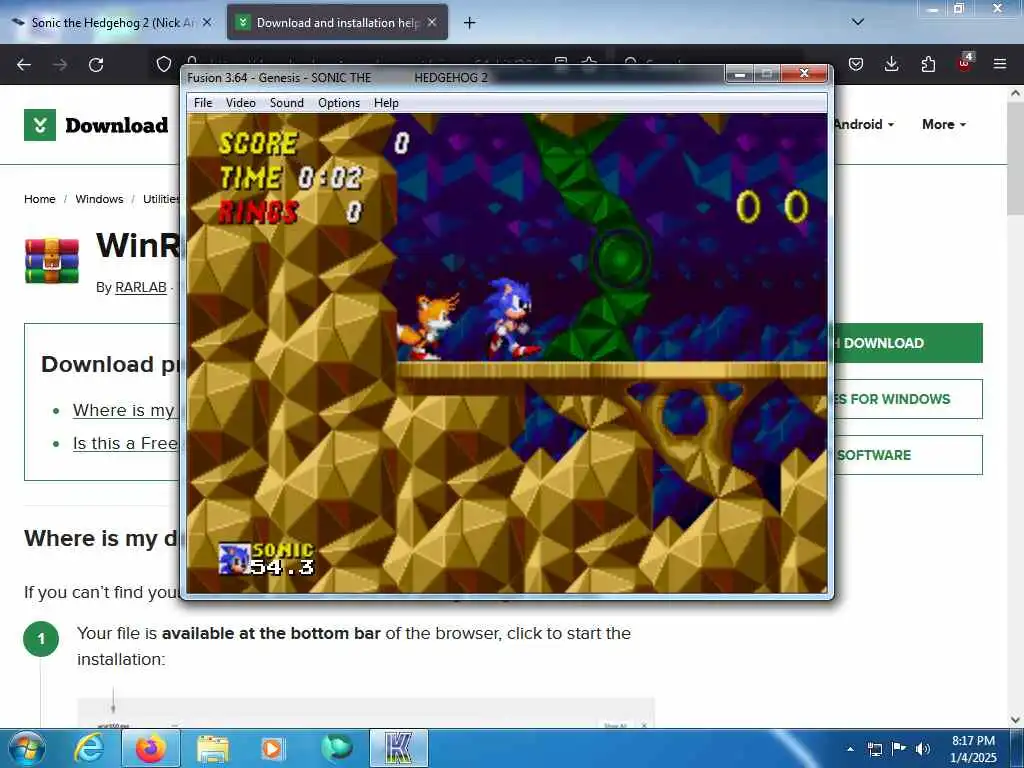Image resolution: width=1024 pixels, height=768 pixels.
Task: Open the RARLAB developer link
Action: click(140, 287)
